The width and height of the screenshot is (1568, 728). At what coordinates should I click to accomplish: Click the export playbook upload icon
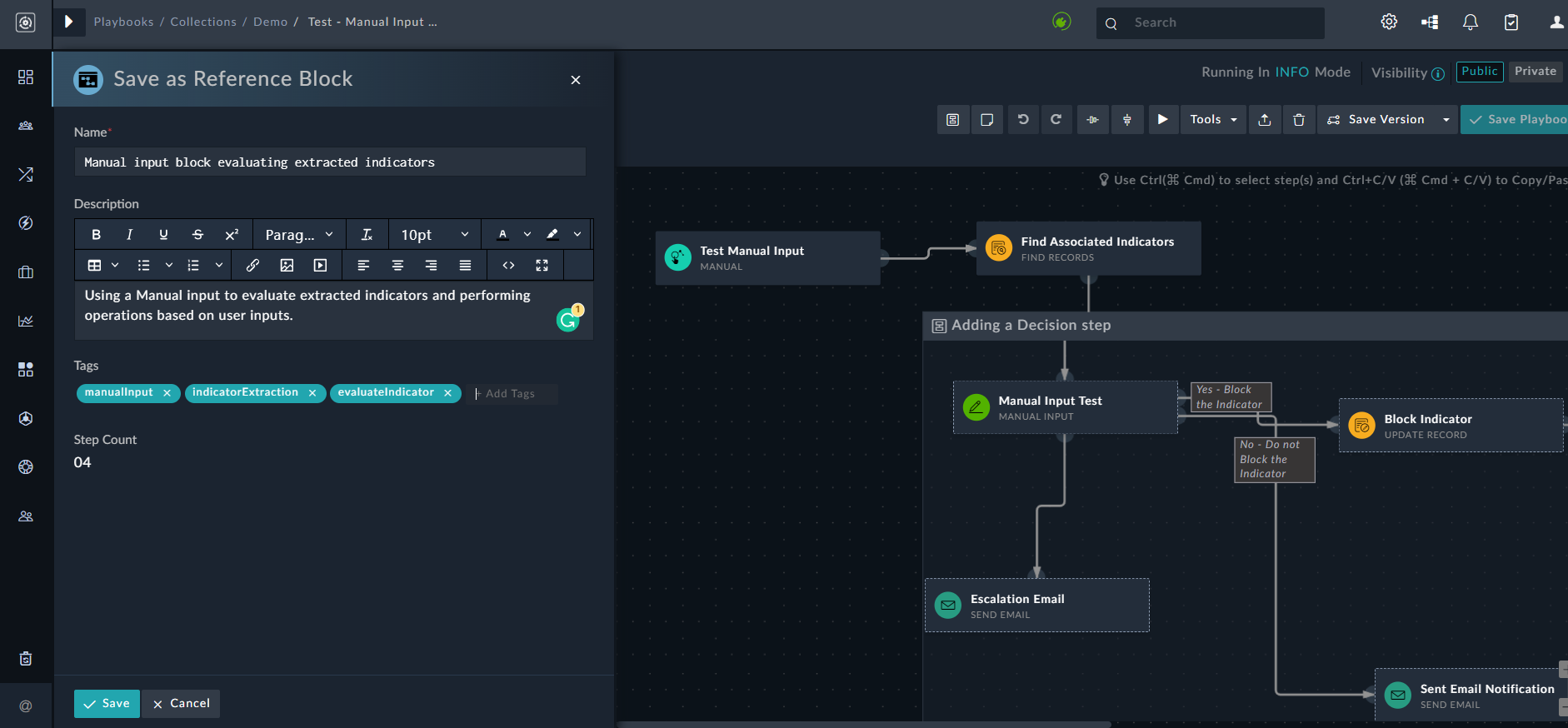point(1264,120)
